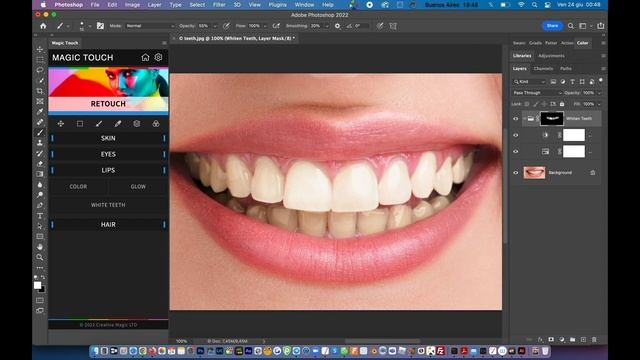Click the Magic Touch square selection icon
This screenshot has height=360, width=640.
(x=80, y=124)
